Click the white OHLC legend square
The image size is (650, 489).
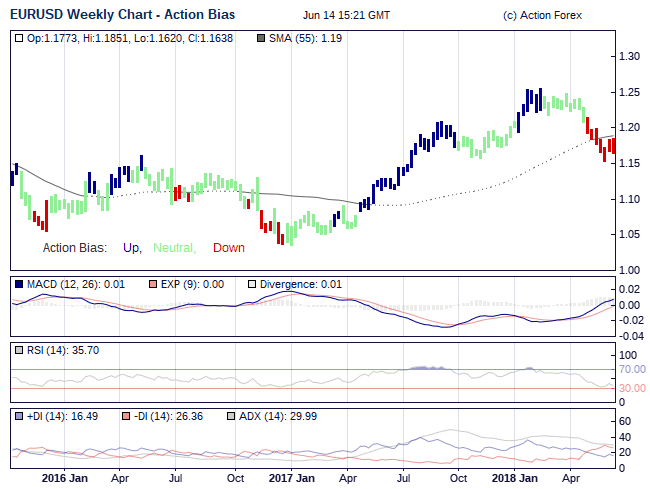19,39
